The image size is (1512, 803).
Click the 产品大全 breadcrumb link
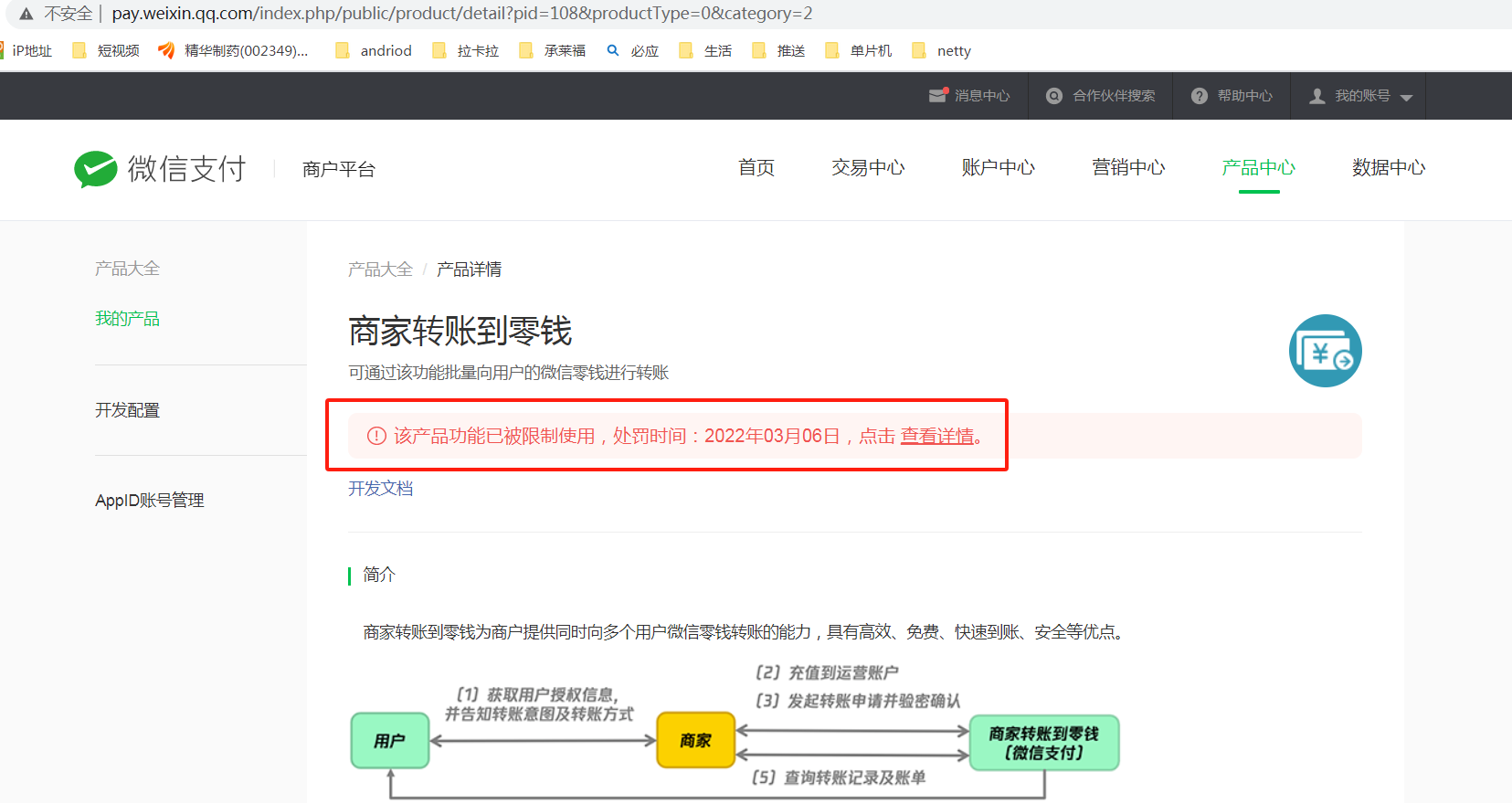(x=380, y=269)
